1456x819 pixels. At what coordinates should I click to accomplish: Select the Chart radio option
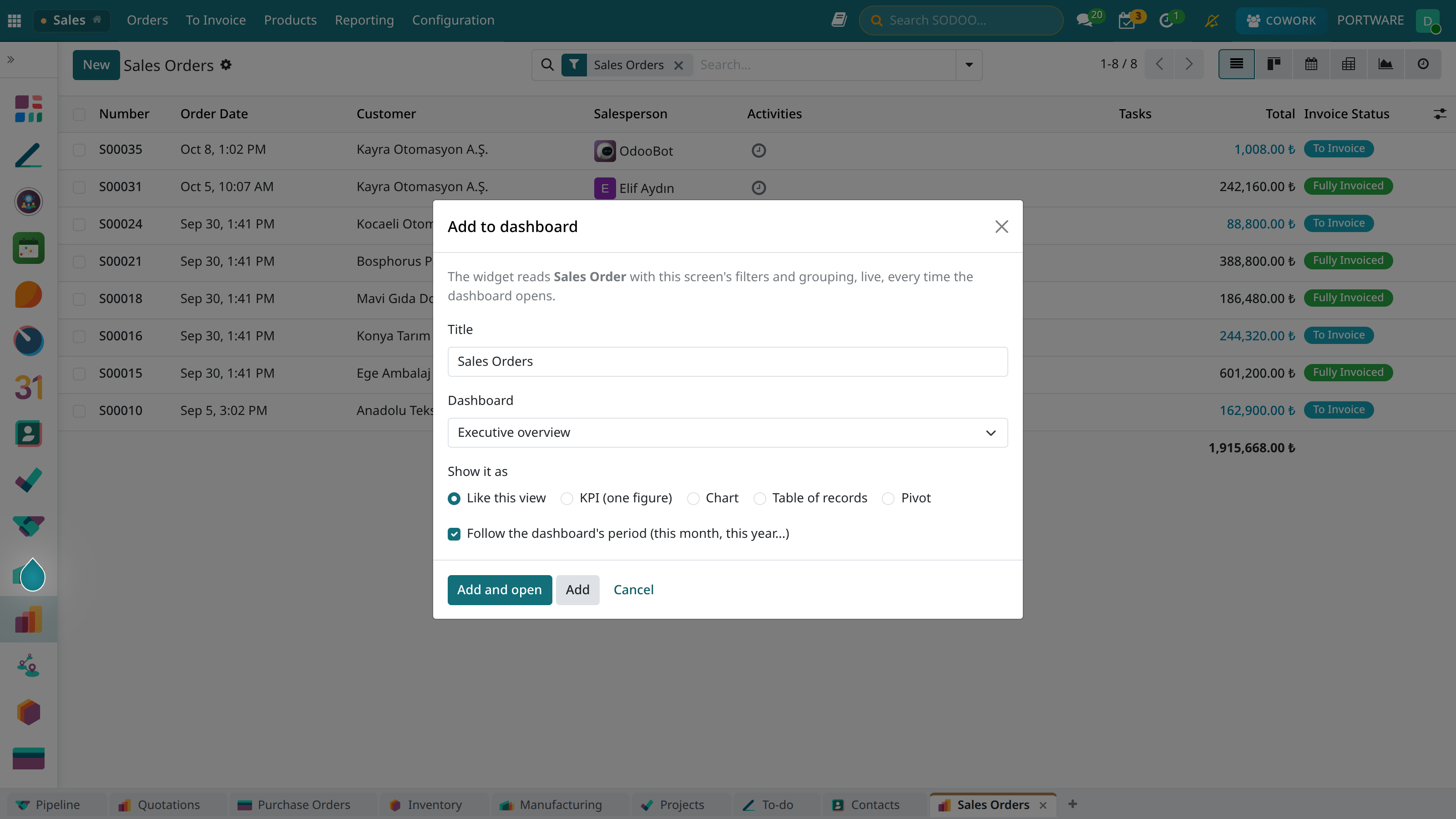pyautogui.click(x=693, y=499)
